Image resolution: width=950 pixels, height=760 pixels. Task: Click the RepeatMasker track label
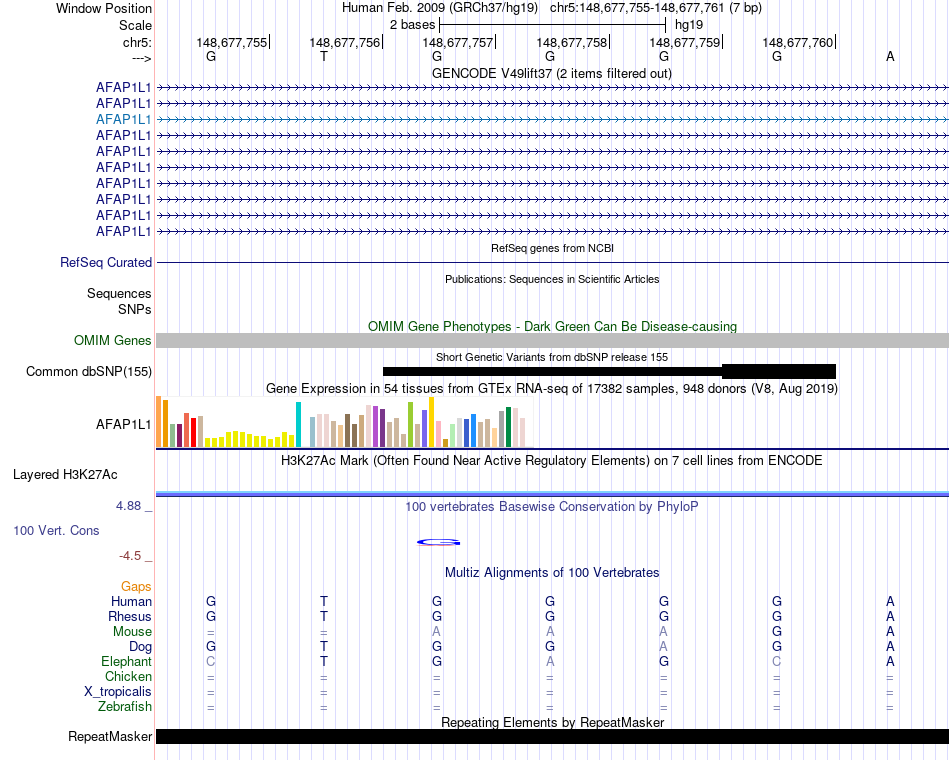[110, 737]
